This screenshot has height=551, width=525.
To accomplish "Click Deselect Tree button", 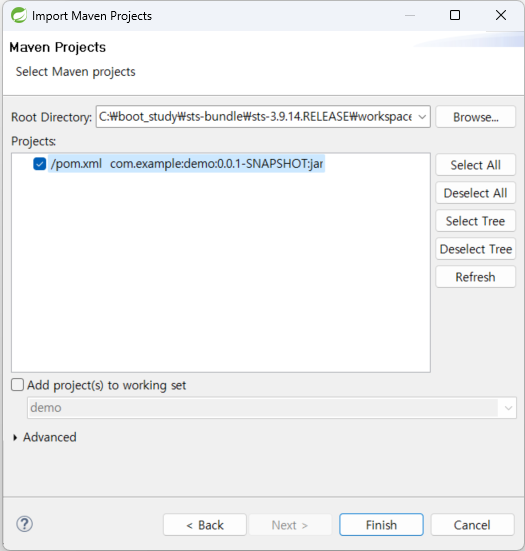I will point(475,249).
